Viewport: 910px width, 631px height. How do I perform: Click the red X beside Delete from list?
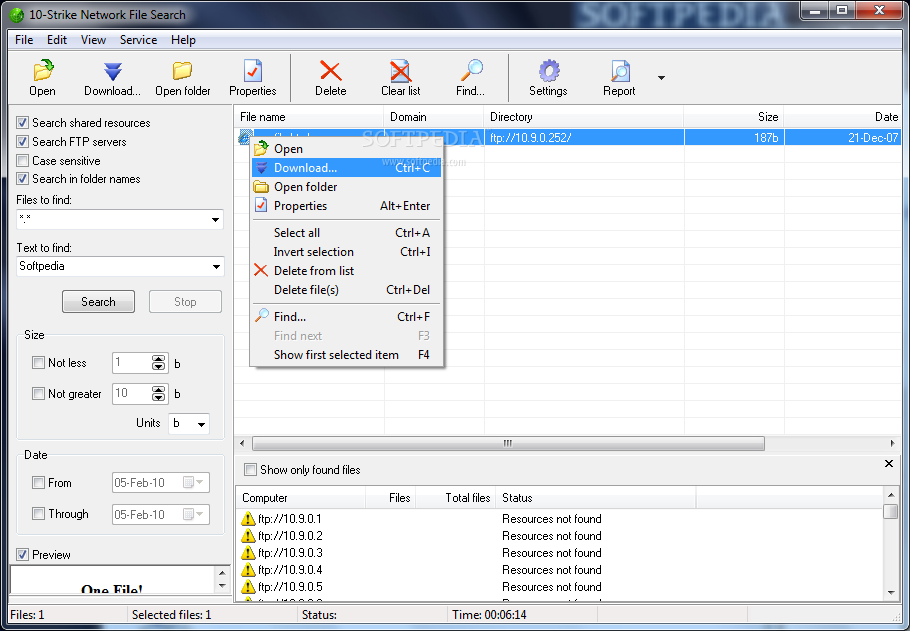pos(261,271)
